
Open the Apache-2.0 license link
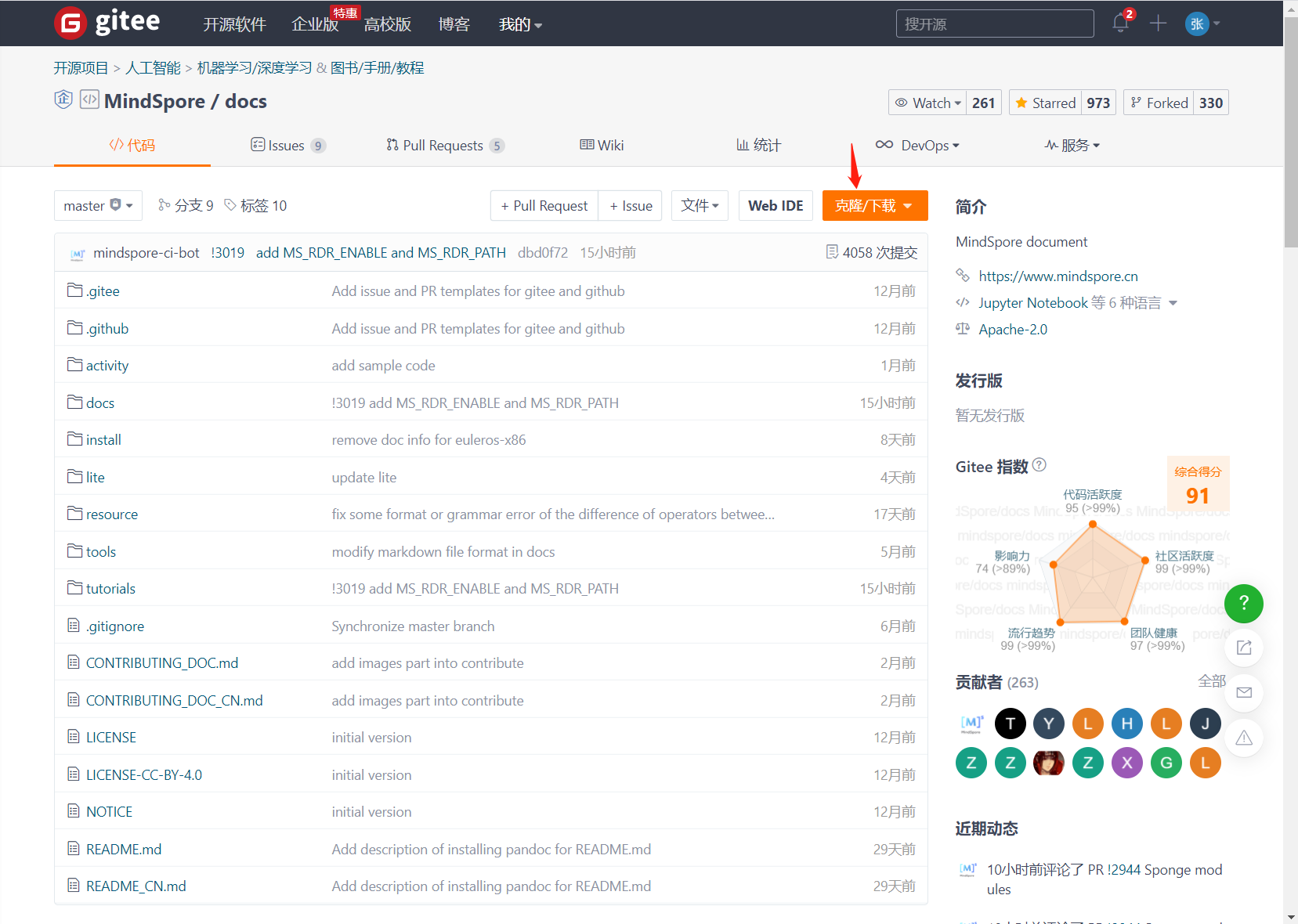pyautogui.click(x=1013, y=330)
